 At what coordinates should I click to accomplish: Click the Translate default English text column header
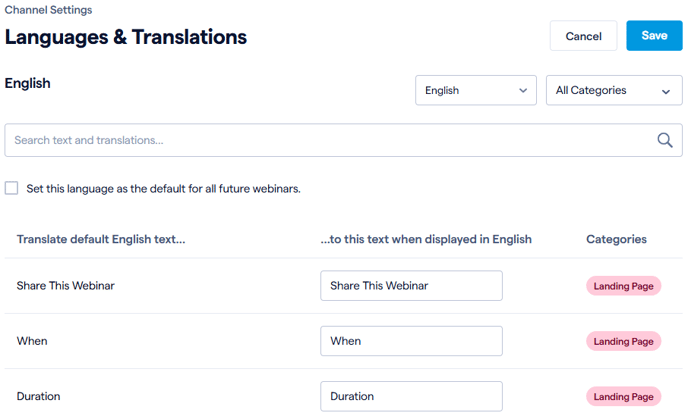[101, 239]
